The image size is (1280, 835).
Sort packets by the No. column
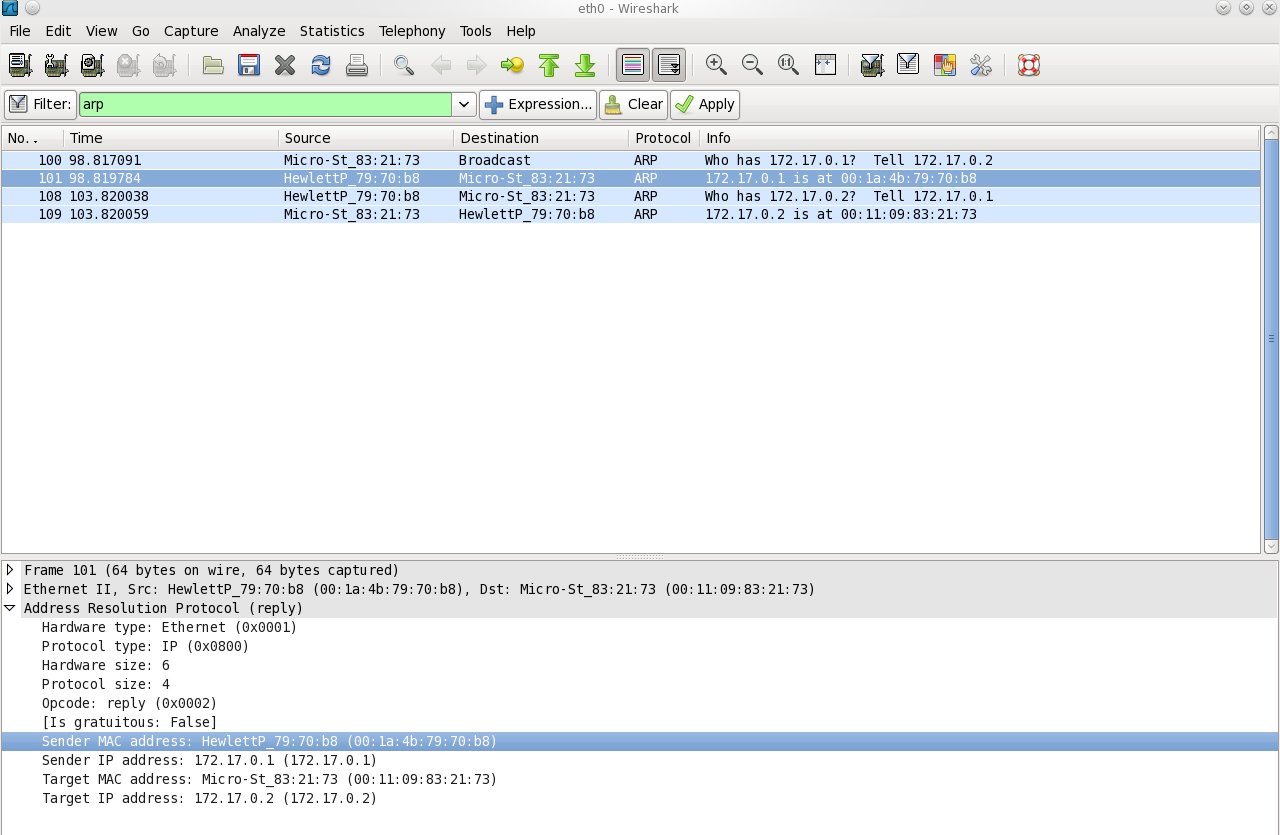(x=33, y=138)
